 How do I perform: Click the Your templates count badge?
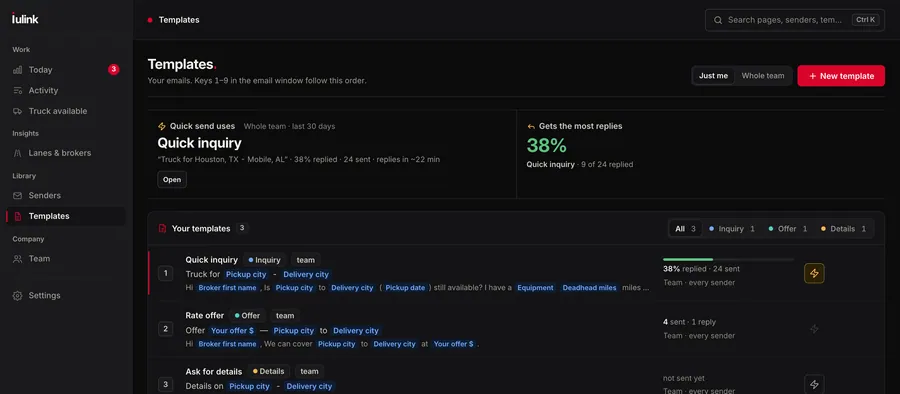[x=242, y=228]
